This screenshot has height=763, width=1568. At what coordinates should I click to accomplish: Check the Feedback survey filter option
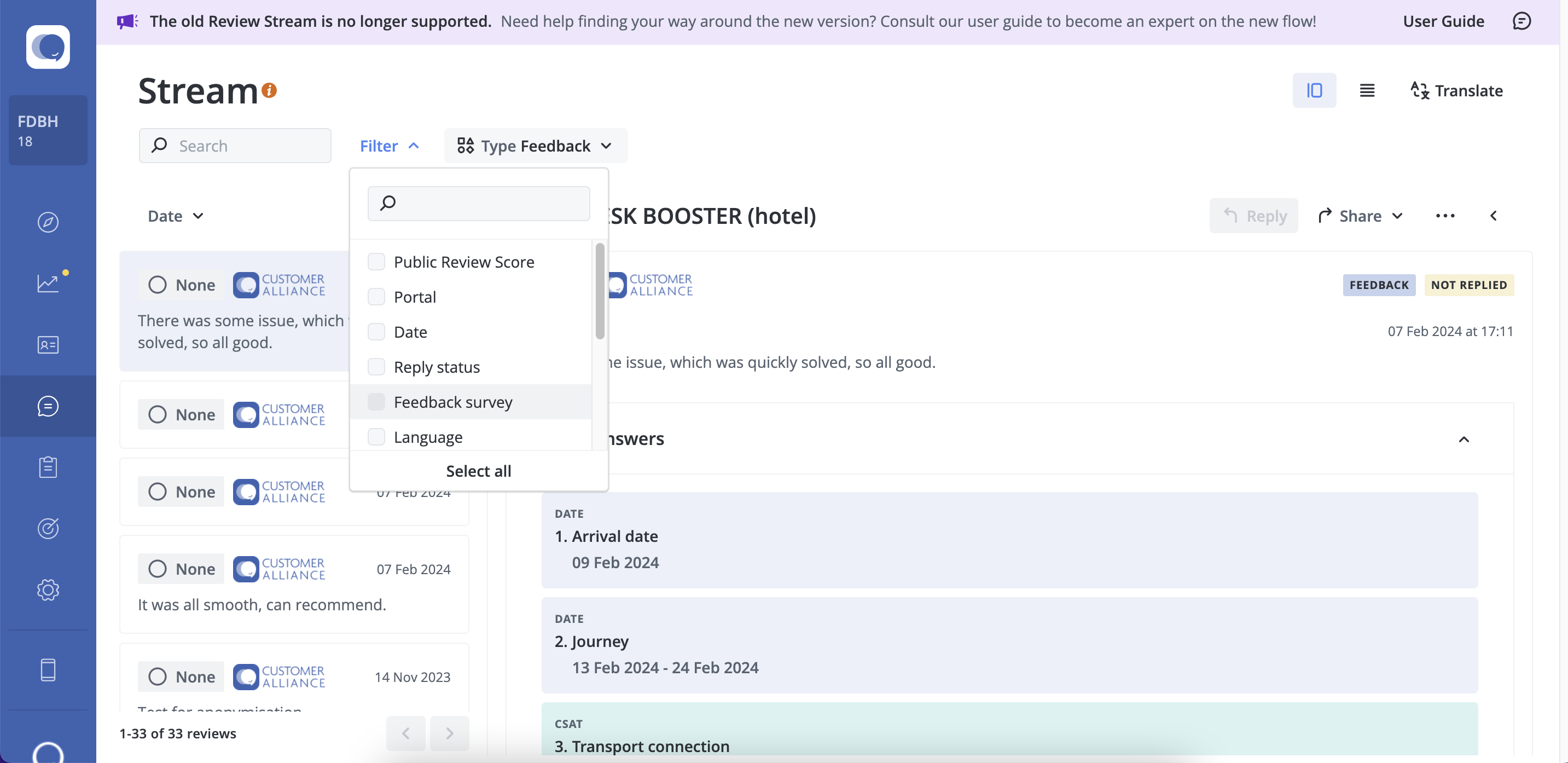pyautogui.click(x=376, y=402)
